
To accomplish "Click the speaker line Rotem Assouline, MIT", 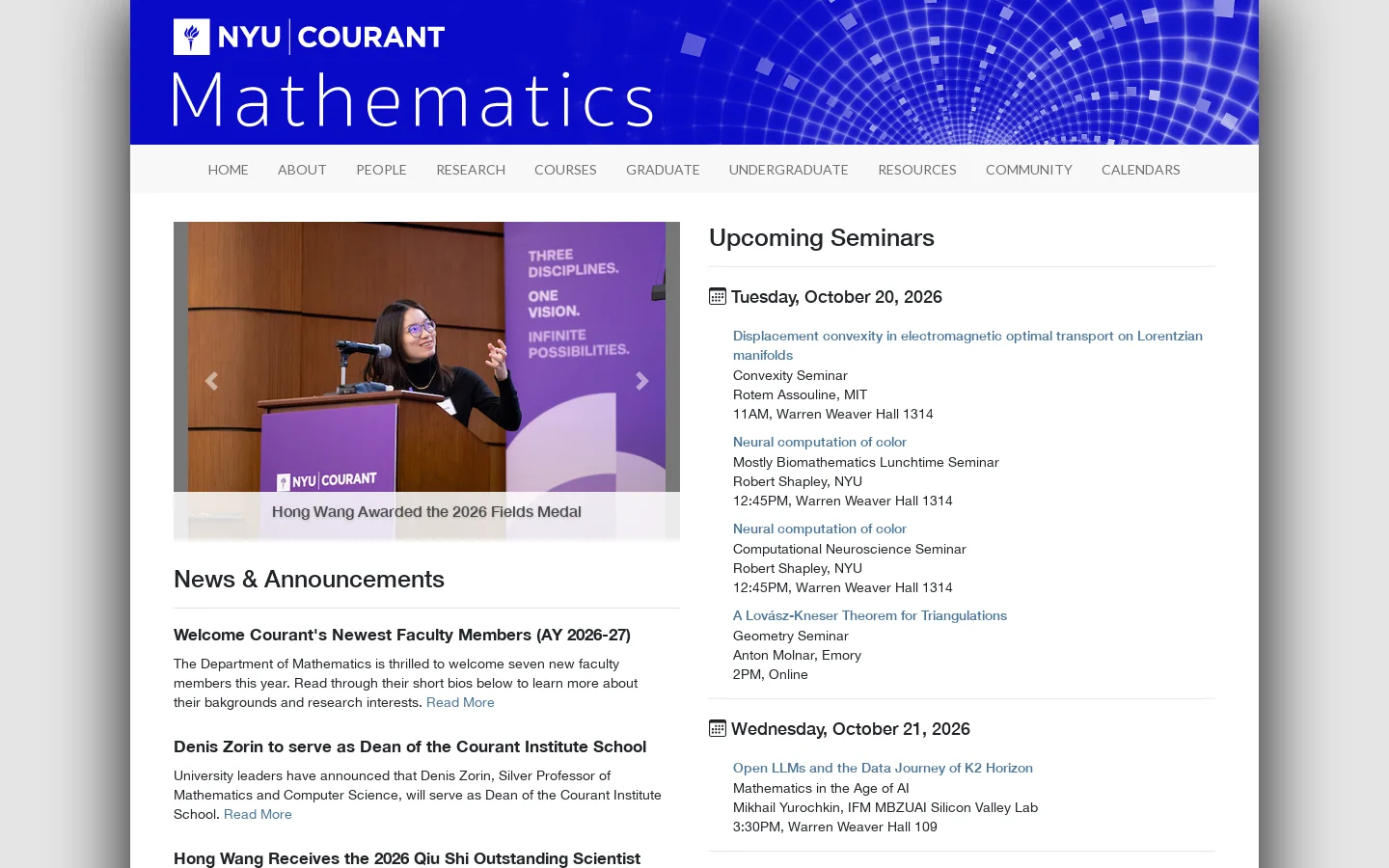I will [x=800, y=394].
